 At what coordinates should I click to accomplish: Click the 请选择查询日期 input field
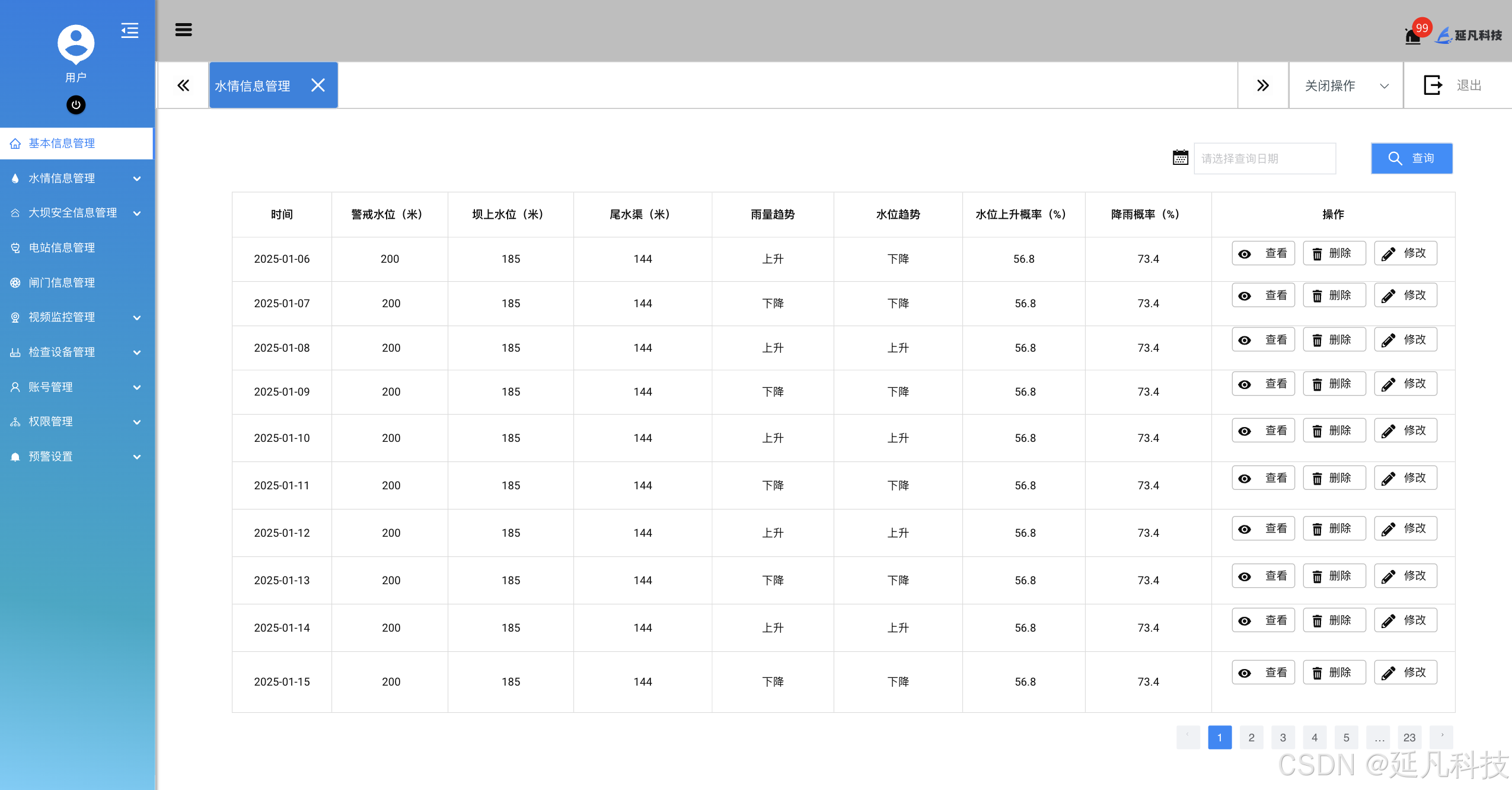(1264, 158)
